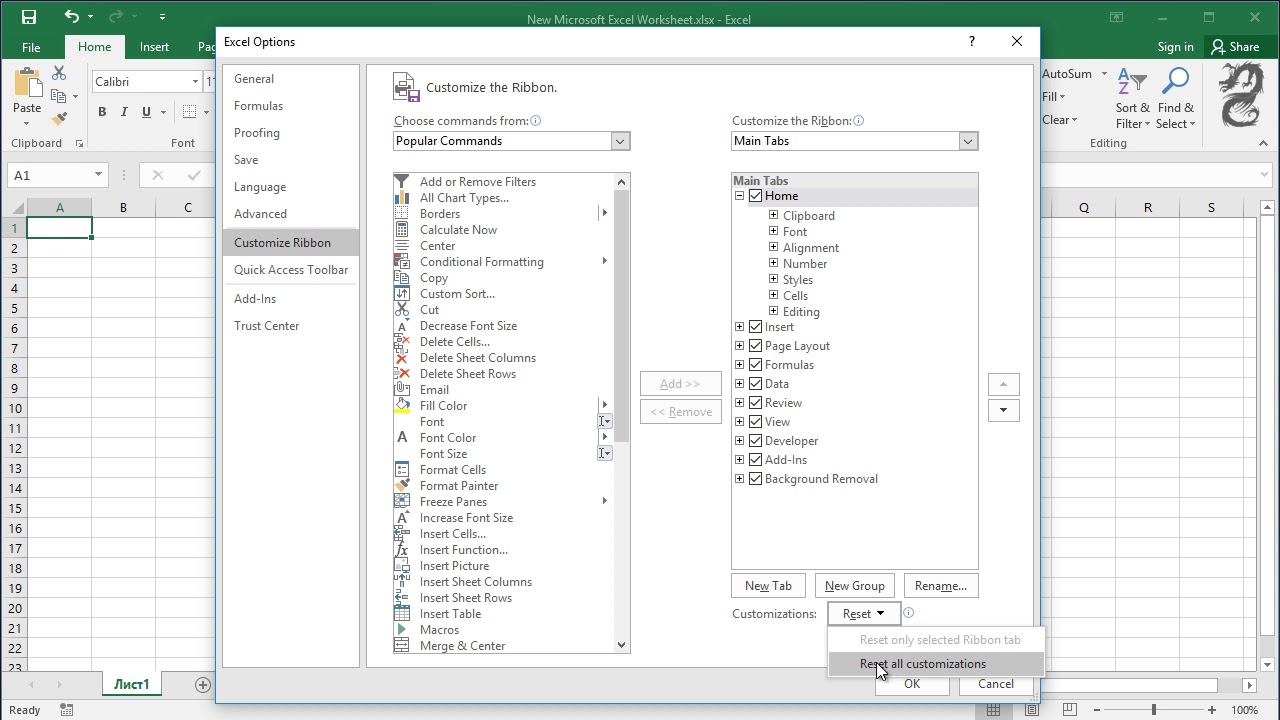Image resolution: width=1280 pixels, height=720 pixels.
Task: Click the Page Layout view icon in status bar
Action: (1031, 710)
